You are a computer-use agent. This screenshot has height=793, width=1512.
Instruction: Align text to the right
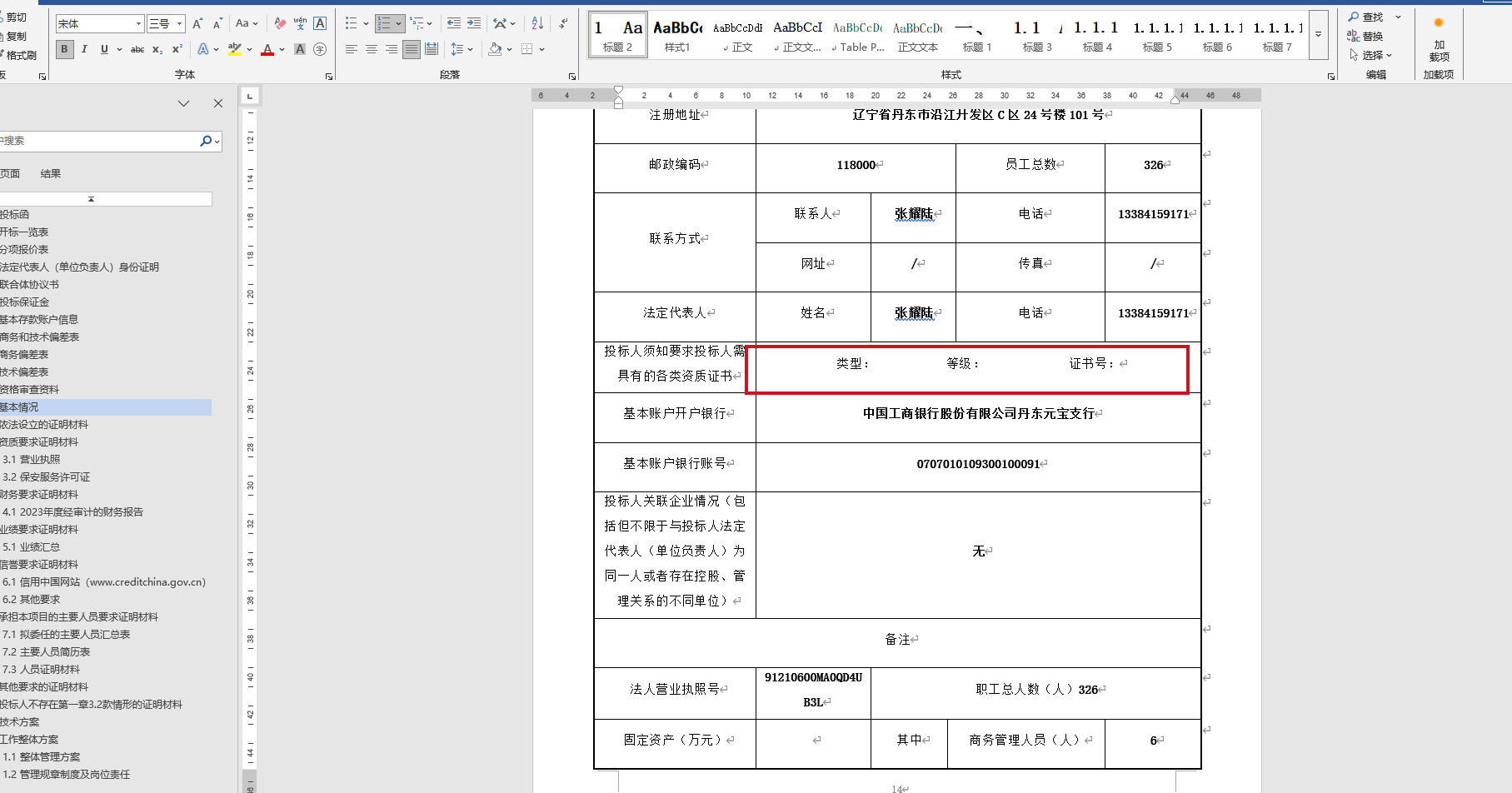(392, 50)
